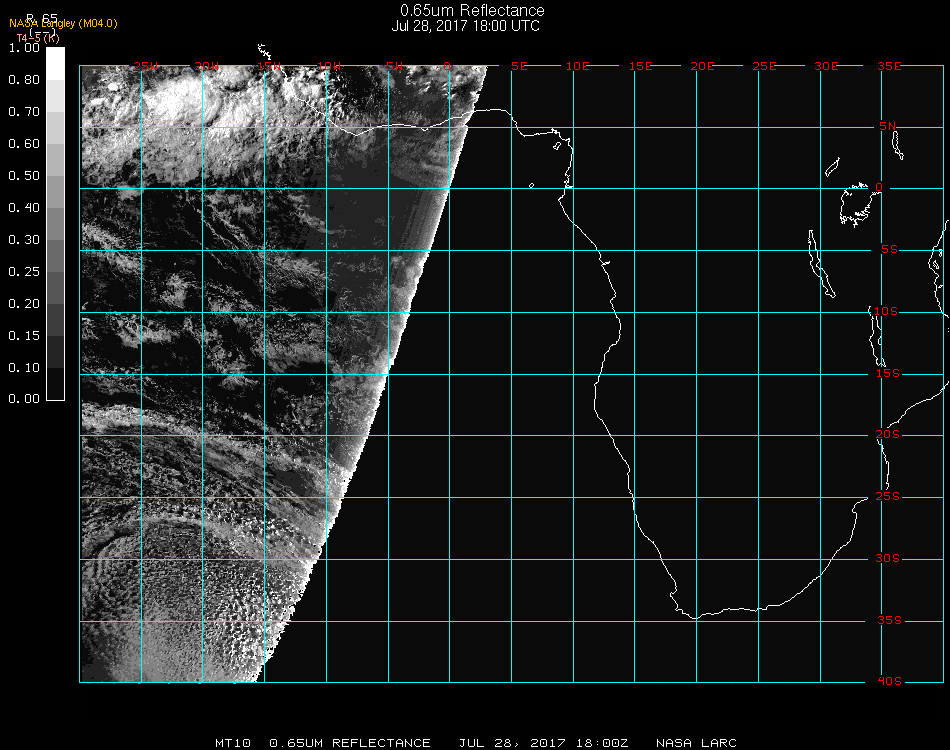Click the black bottom segment of the reflectance colorbar

55,383
